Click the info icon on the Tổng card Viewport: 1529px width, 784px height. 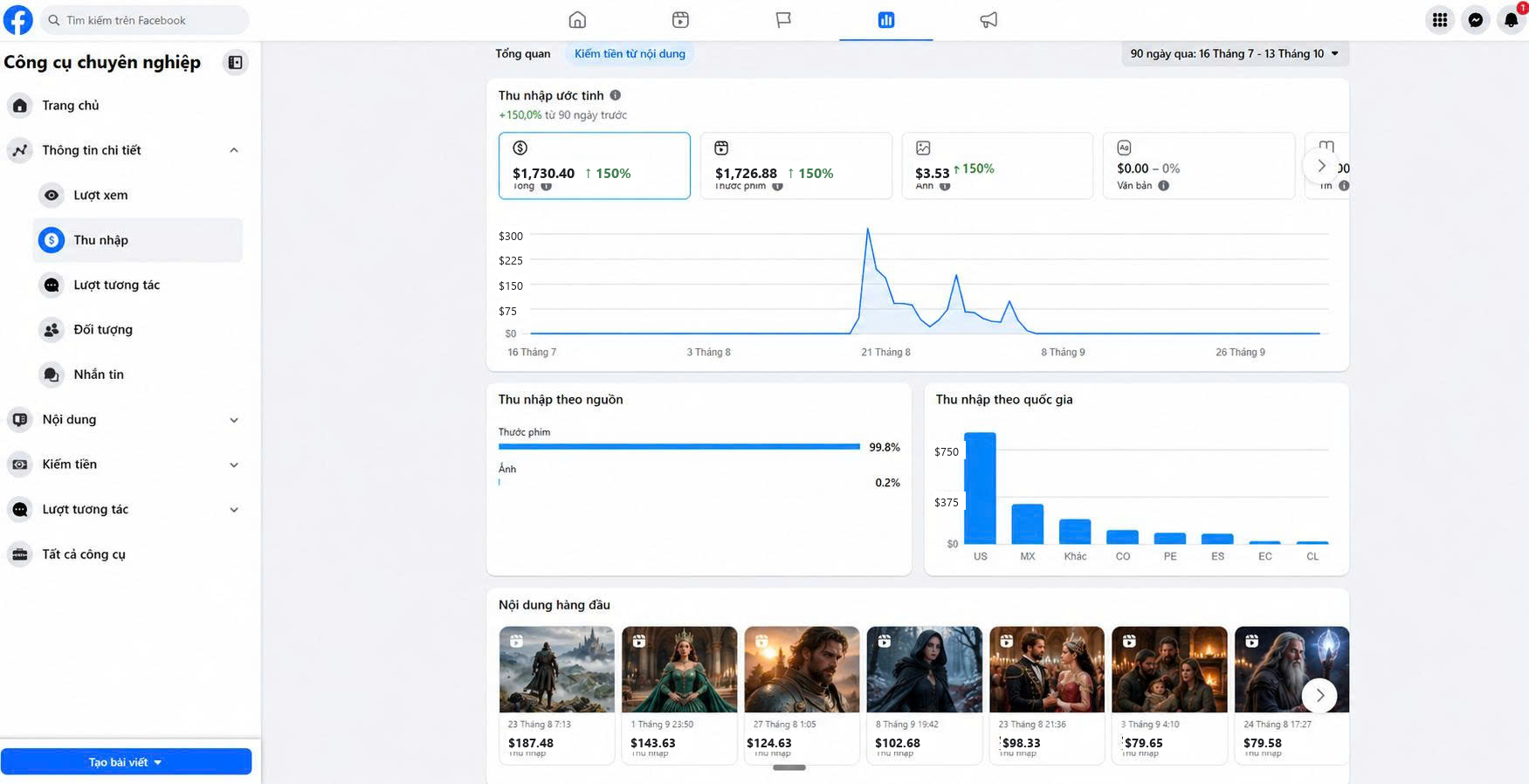547,186
